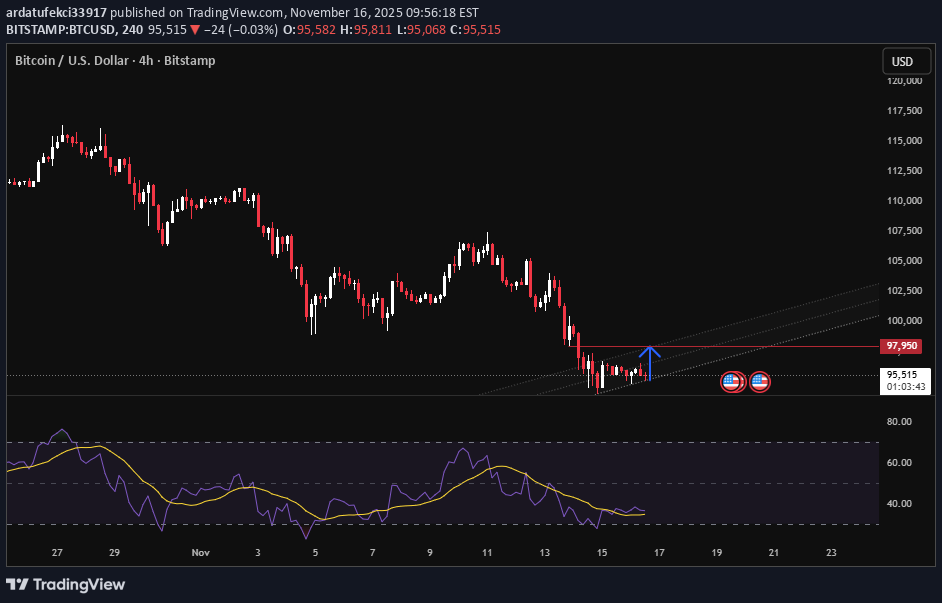This screenshot has height=603, width=942.
Task: Select the yellow RSI moving average line
Action: pyautogui.click(x=500, y=466)
